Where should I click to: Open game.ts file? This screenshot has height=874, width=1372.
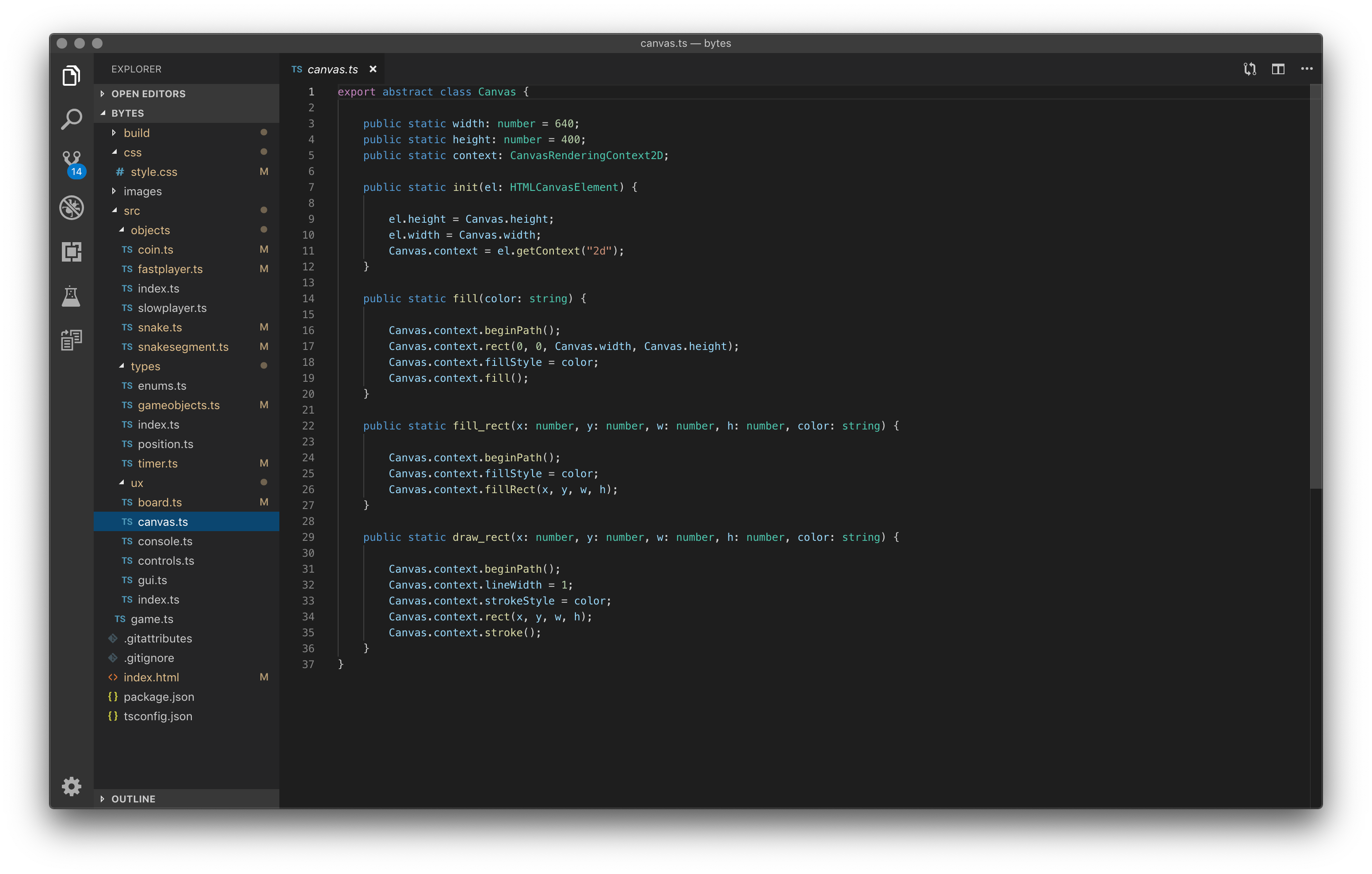pos(187,619)
